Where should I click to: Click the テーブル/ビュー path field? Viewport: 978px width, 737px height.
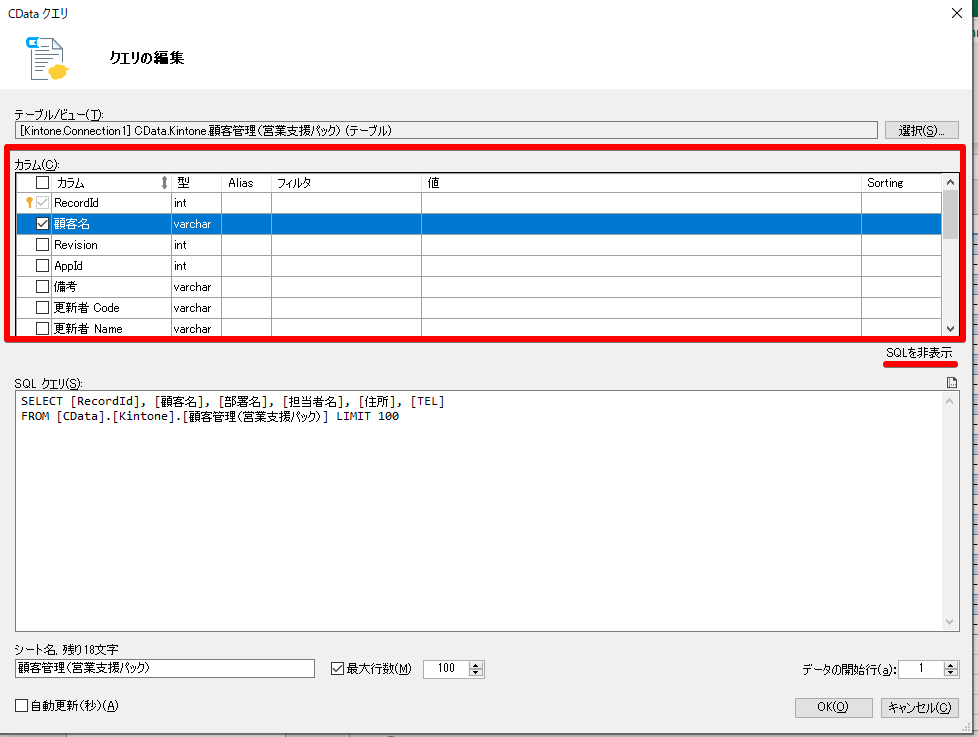coord(446,130)
